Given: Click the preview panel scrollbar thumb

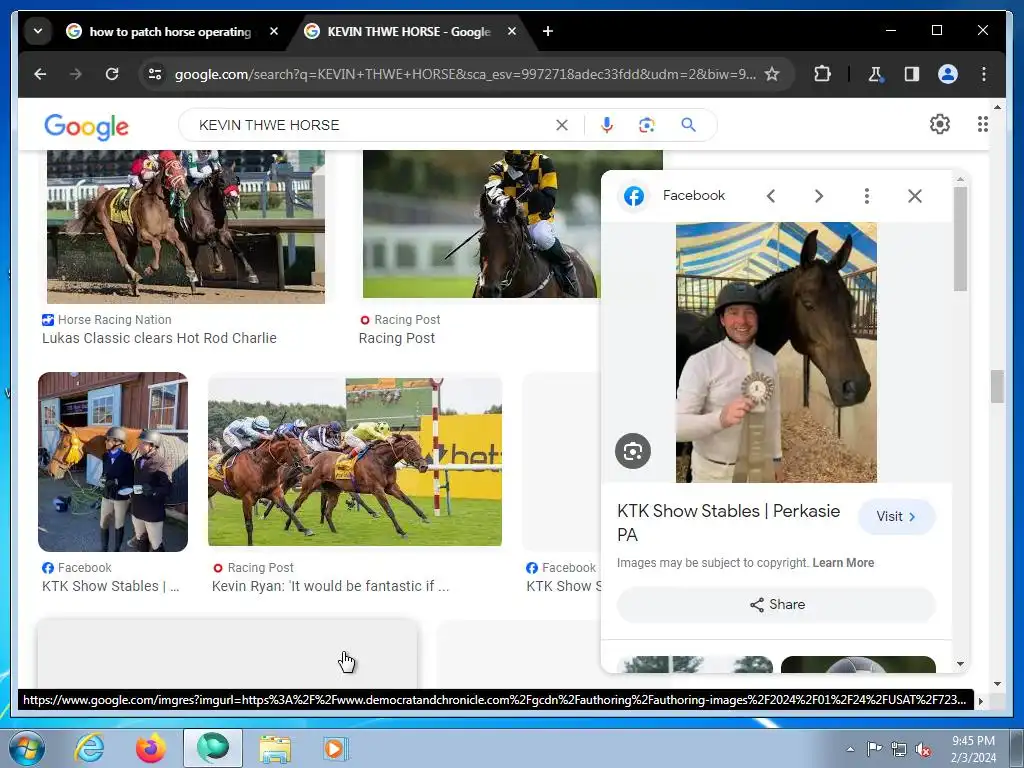Looking at the screenshot, I should click(x=960, y=238).
